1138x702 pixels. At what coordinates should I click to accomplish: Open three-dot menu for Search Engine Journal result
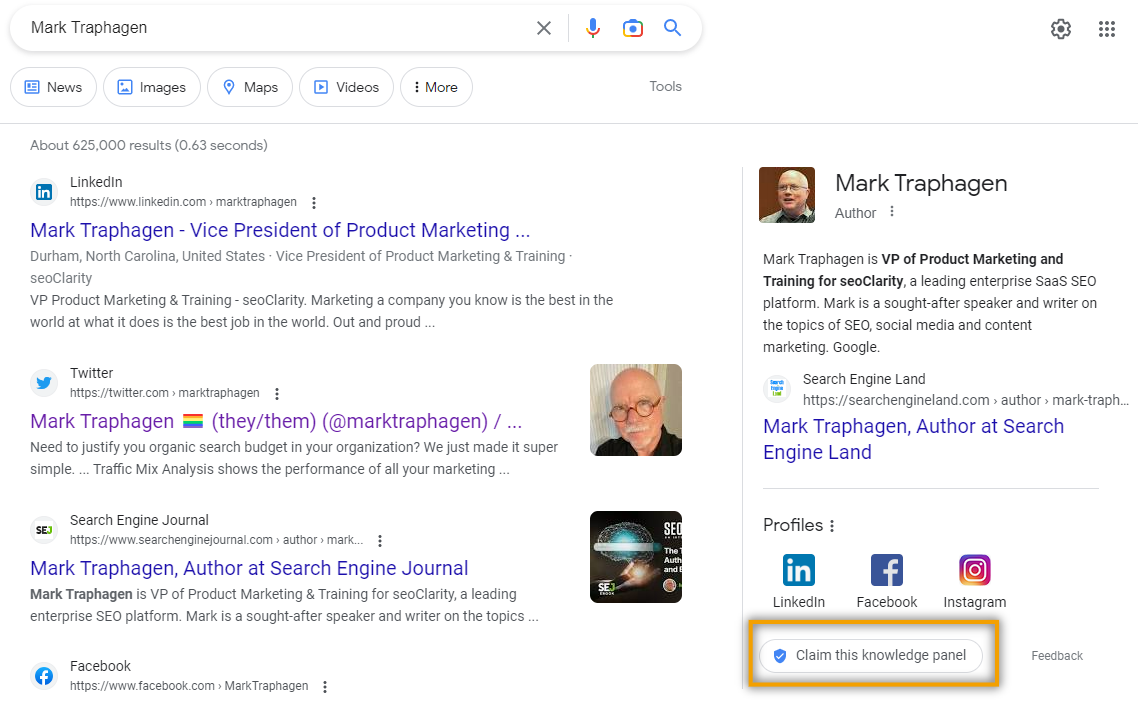pos(380,541)
